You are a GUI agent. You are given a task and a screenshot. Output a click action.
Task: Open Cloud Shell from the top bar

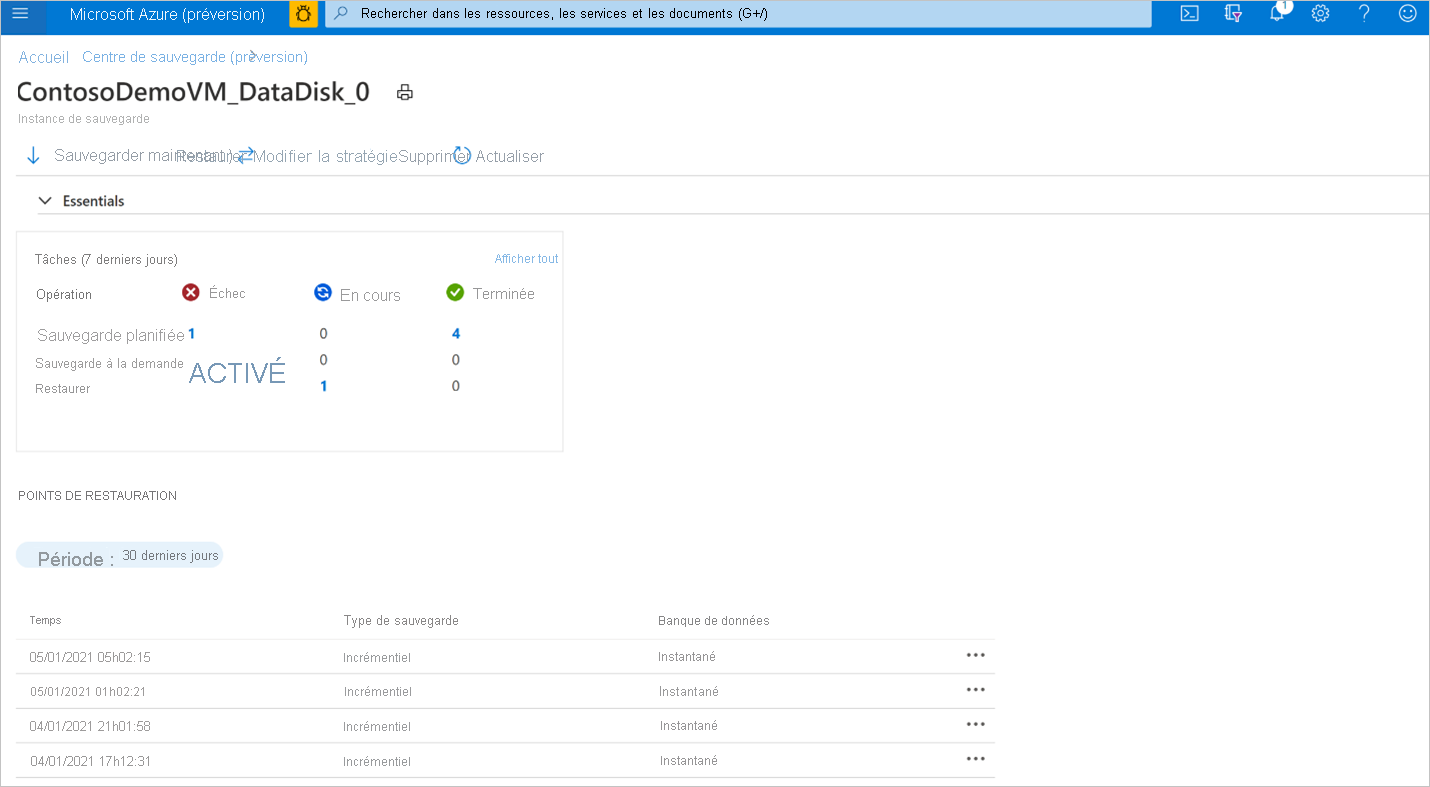pyautogui.click(x=1189, y=14)
